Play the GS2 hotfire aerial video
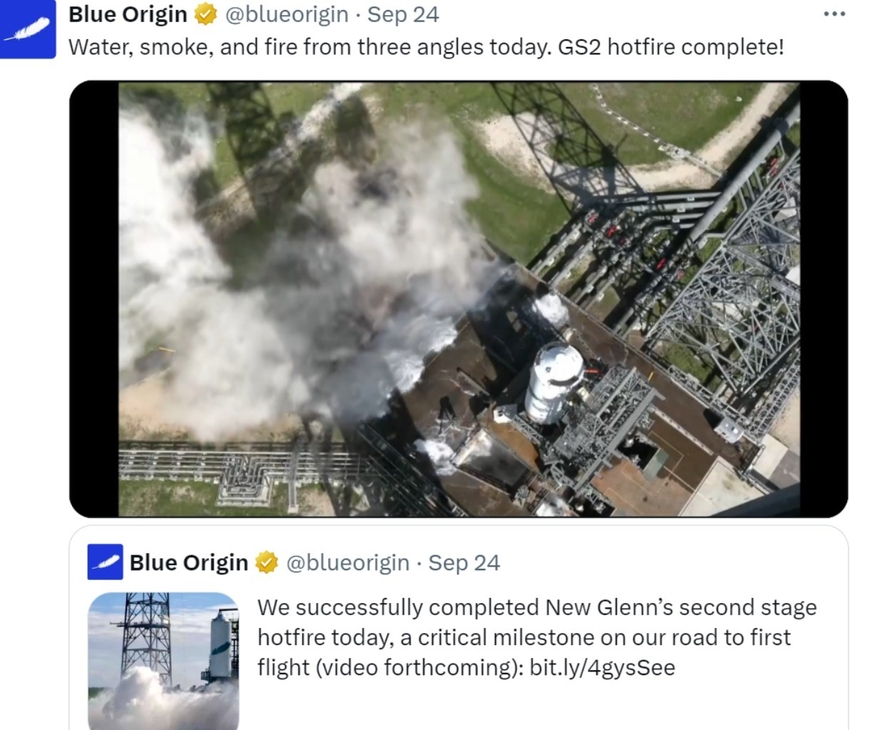The height and width of the screenshot is (730, 870). [458, 299]
